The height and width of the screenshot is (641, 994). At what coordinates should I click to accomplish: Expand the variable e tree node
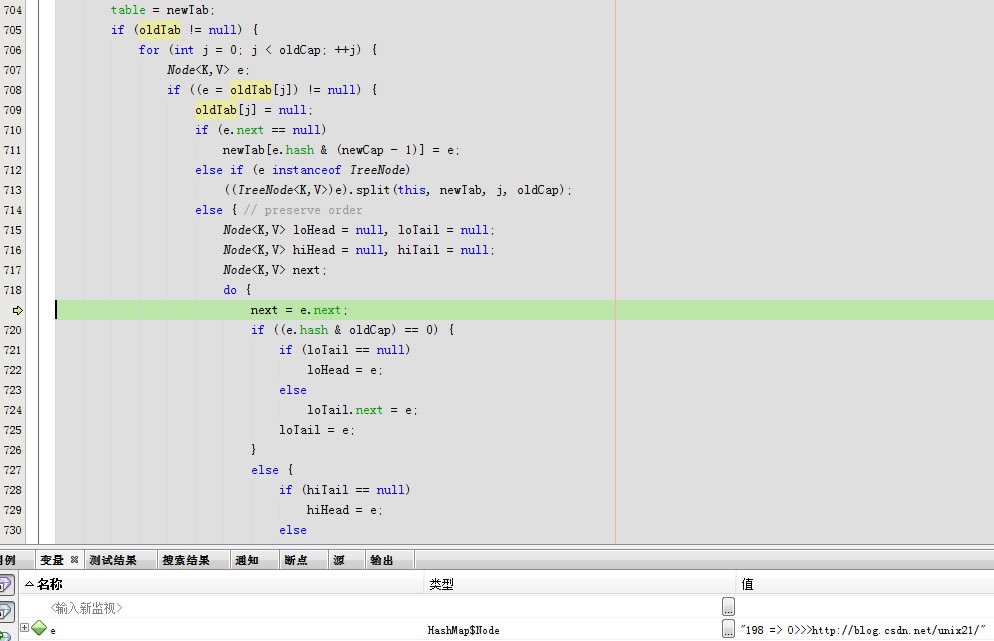click(24, 628)
